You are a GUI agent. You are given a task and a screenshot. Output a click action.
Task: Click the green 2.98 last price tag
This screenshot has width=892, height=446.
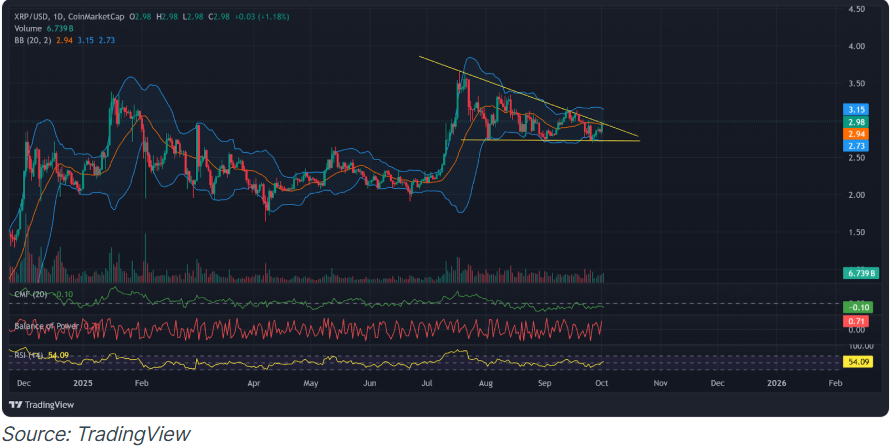(x=854, y=122)
